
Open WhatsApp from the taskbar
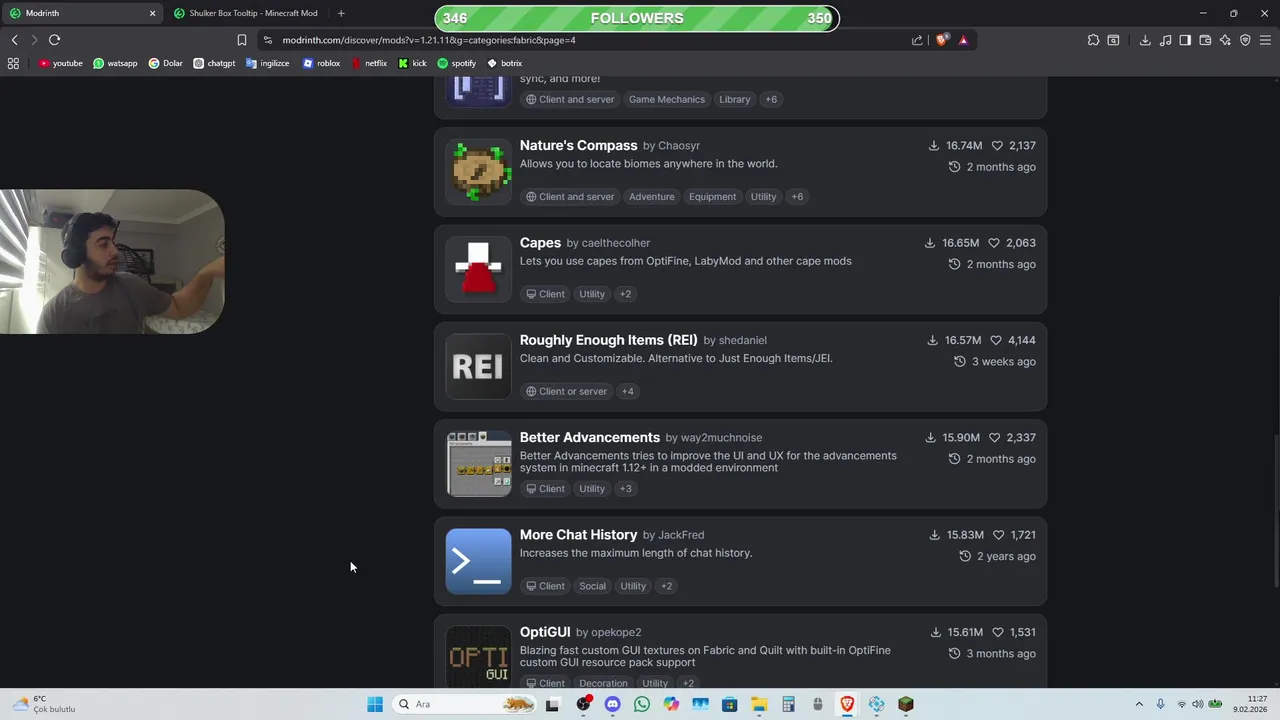(642, 704)
